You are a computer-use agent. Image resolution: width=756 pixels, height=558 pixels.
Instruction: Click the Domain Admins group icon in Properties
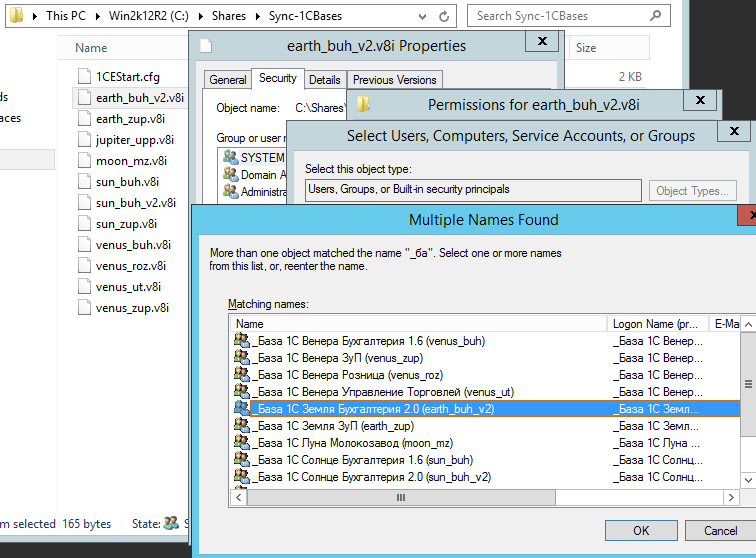click(231, 174)
